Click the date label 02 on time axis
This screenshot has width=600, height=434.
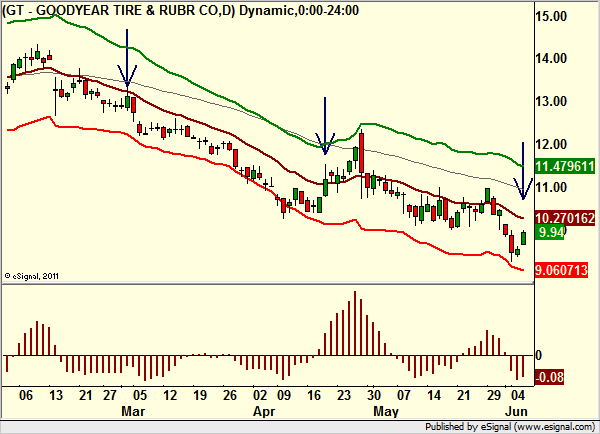pos(259,395)
